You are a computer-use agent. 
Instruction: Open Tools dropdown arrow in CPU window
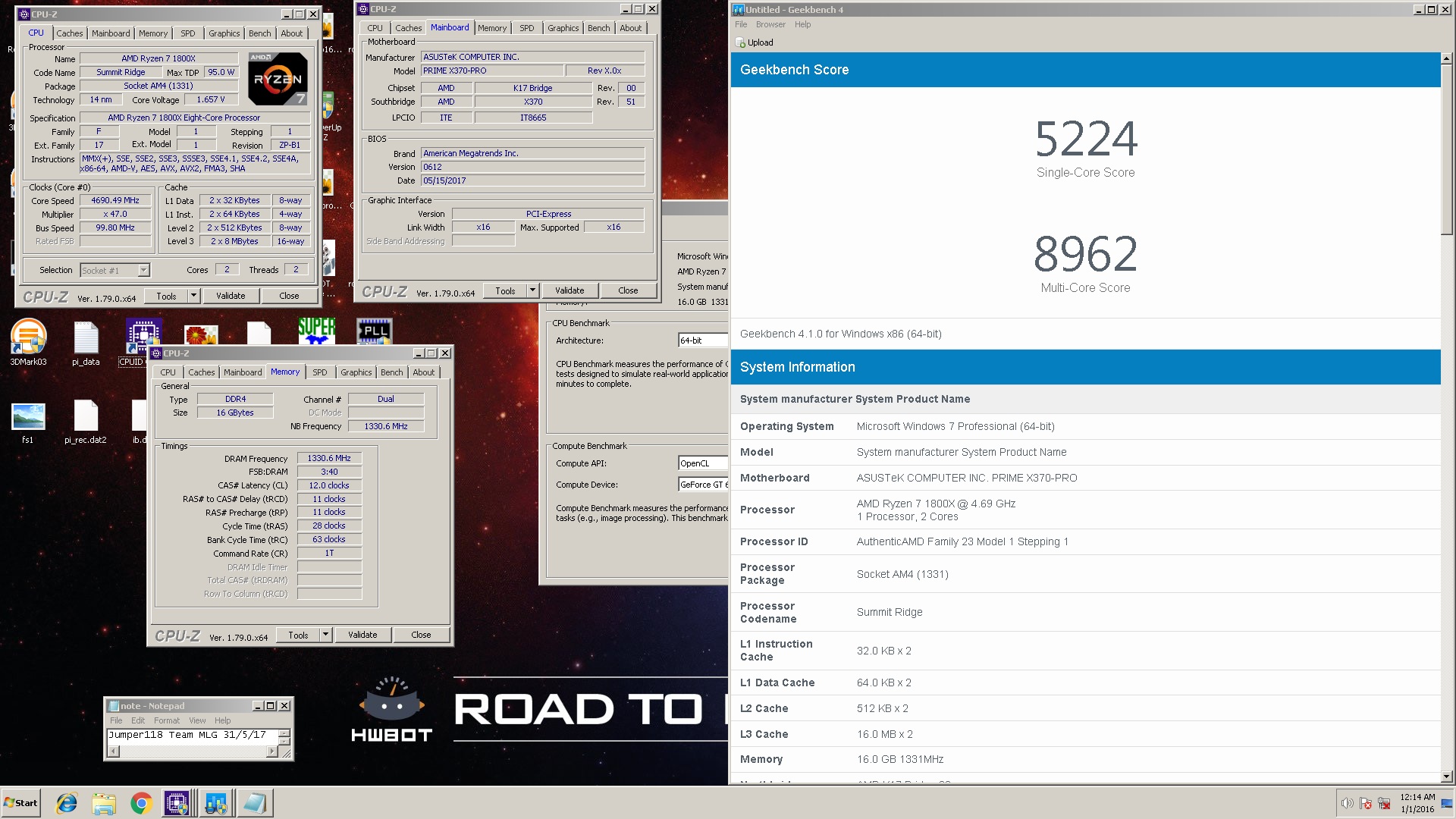point(193,296)
